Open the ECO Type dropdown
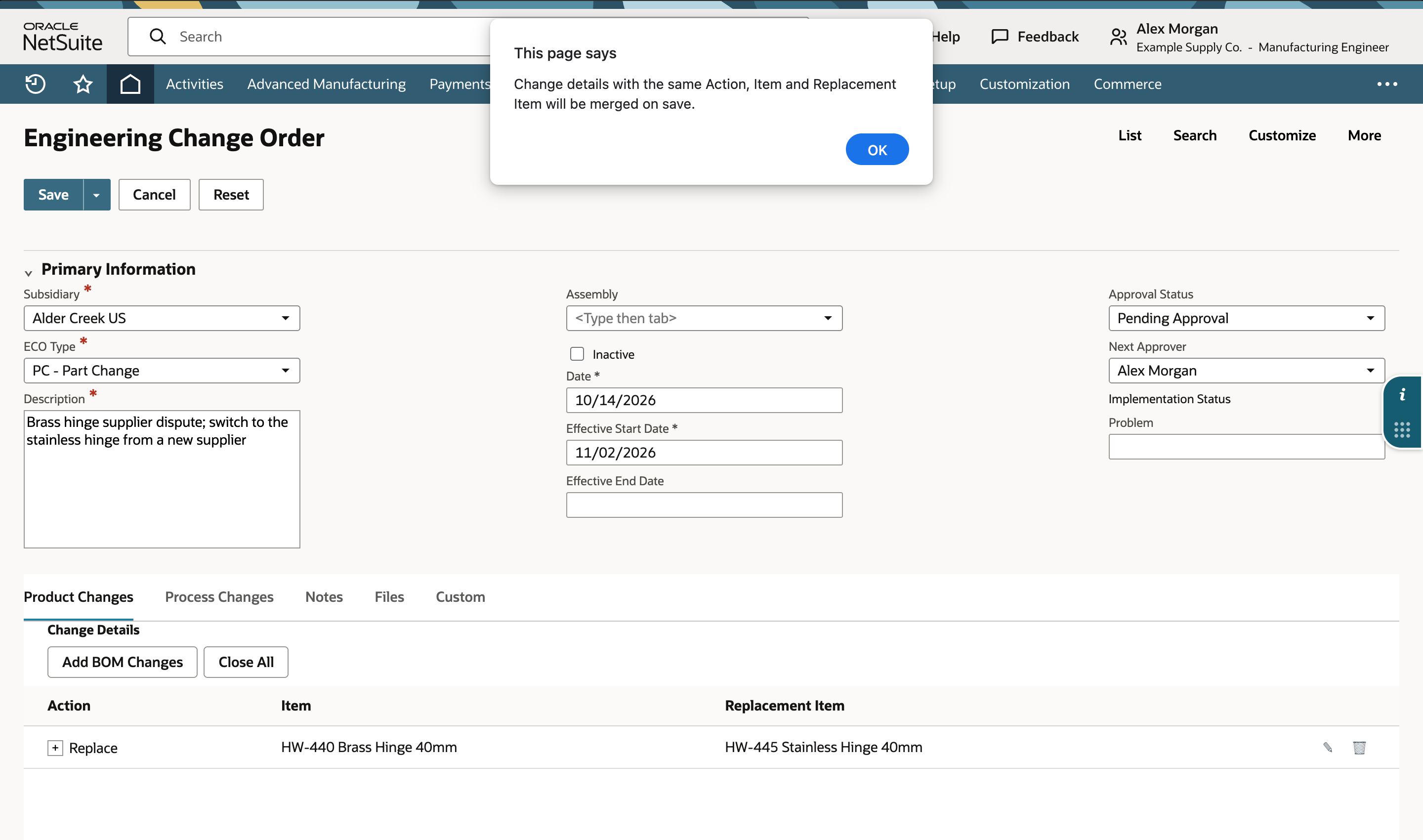1423x840 pixels. [162, 370]
